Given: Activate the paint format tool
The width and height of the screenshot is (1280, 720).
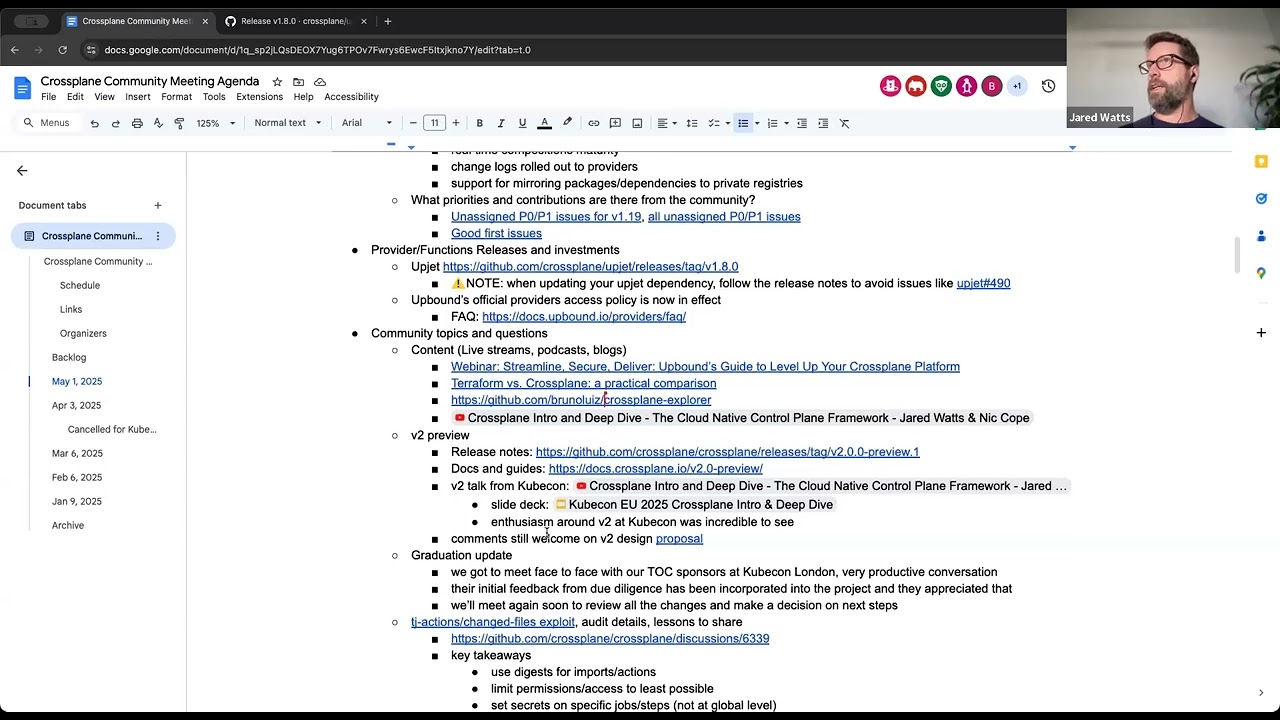Looking at the screenshot, I should [179, 123].
